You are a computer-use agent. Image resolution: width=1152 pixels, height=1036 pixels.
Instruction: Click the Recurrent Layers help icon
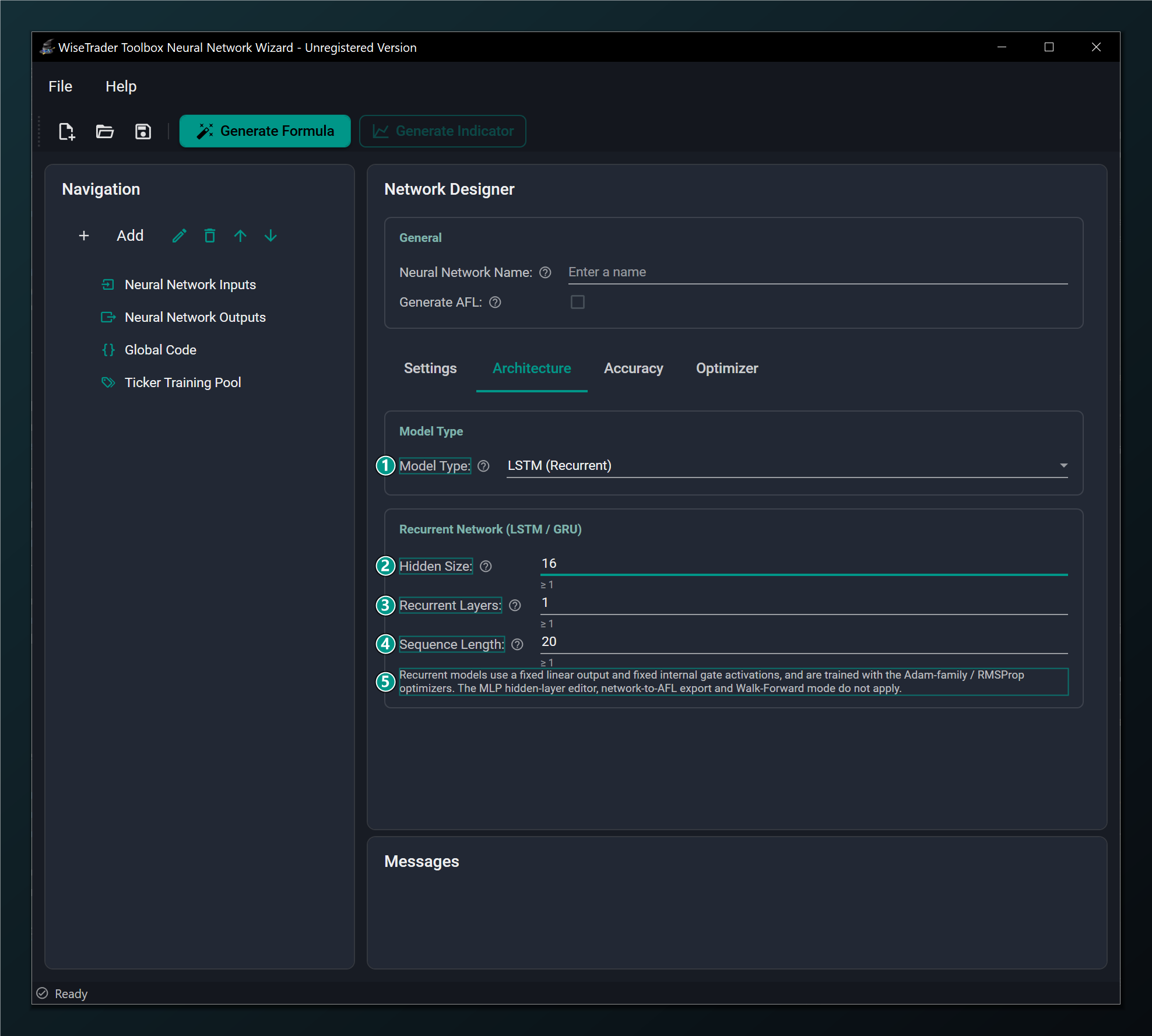515,605
